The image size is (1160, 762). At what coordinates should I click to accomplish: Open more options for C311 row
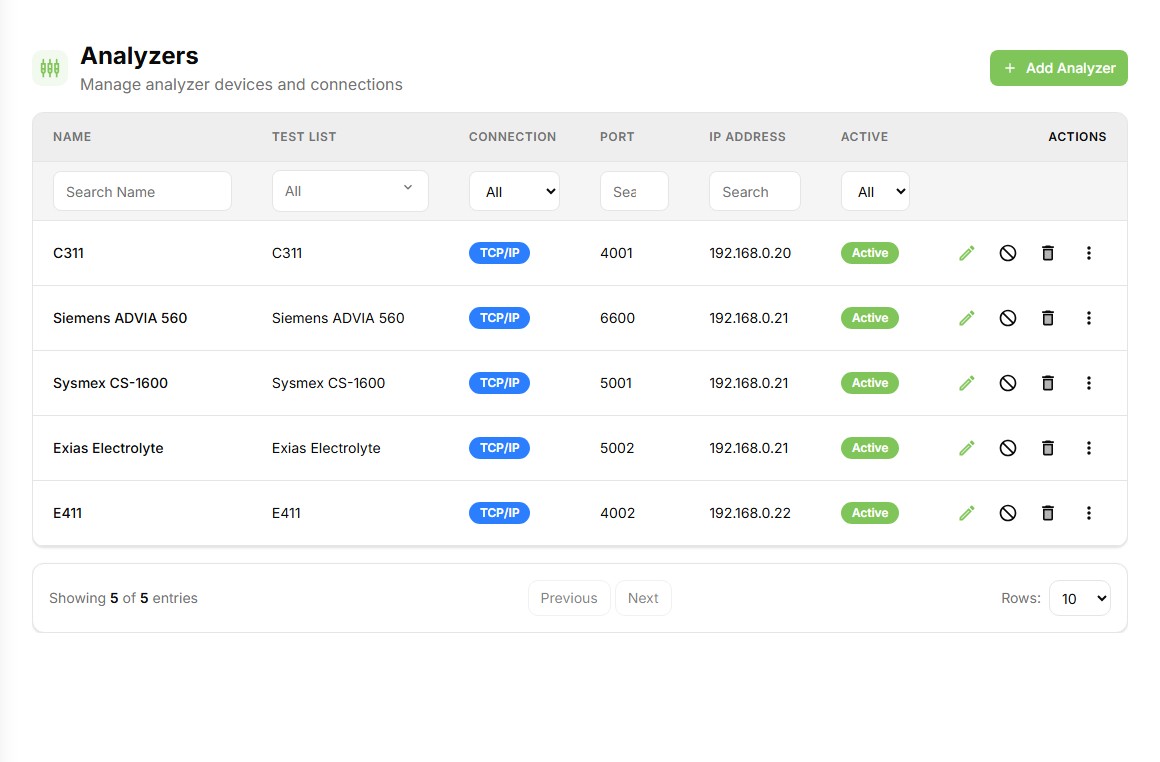1088,253
